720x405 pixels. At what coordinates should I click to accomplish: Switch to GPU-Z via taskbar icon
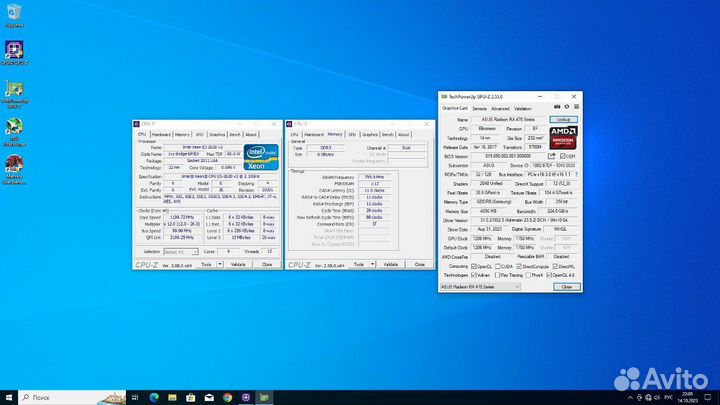click(x=264, y=397)
